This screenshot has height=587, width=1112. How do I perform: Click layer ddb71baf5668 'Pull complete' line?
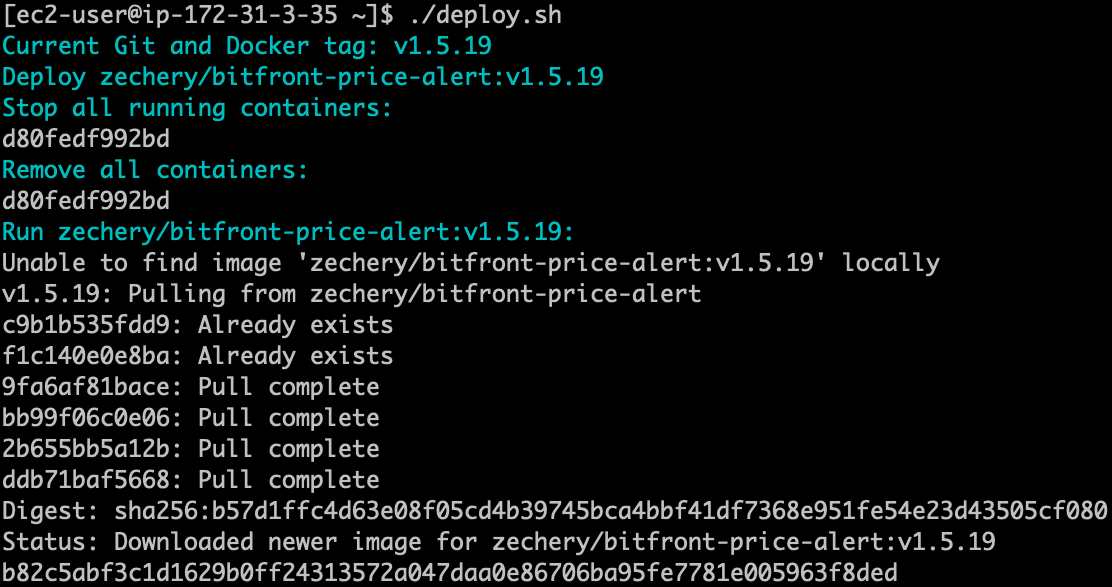pos(190,480)
